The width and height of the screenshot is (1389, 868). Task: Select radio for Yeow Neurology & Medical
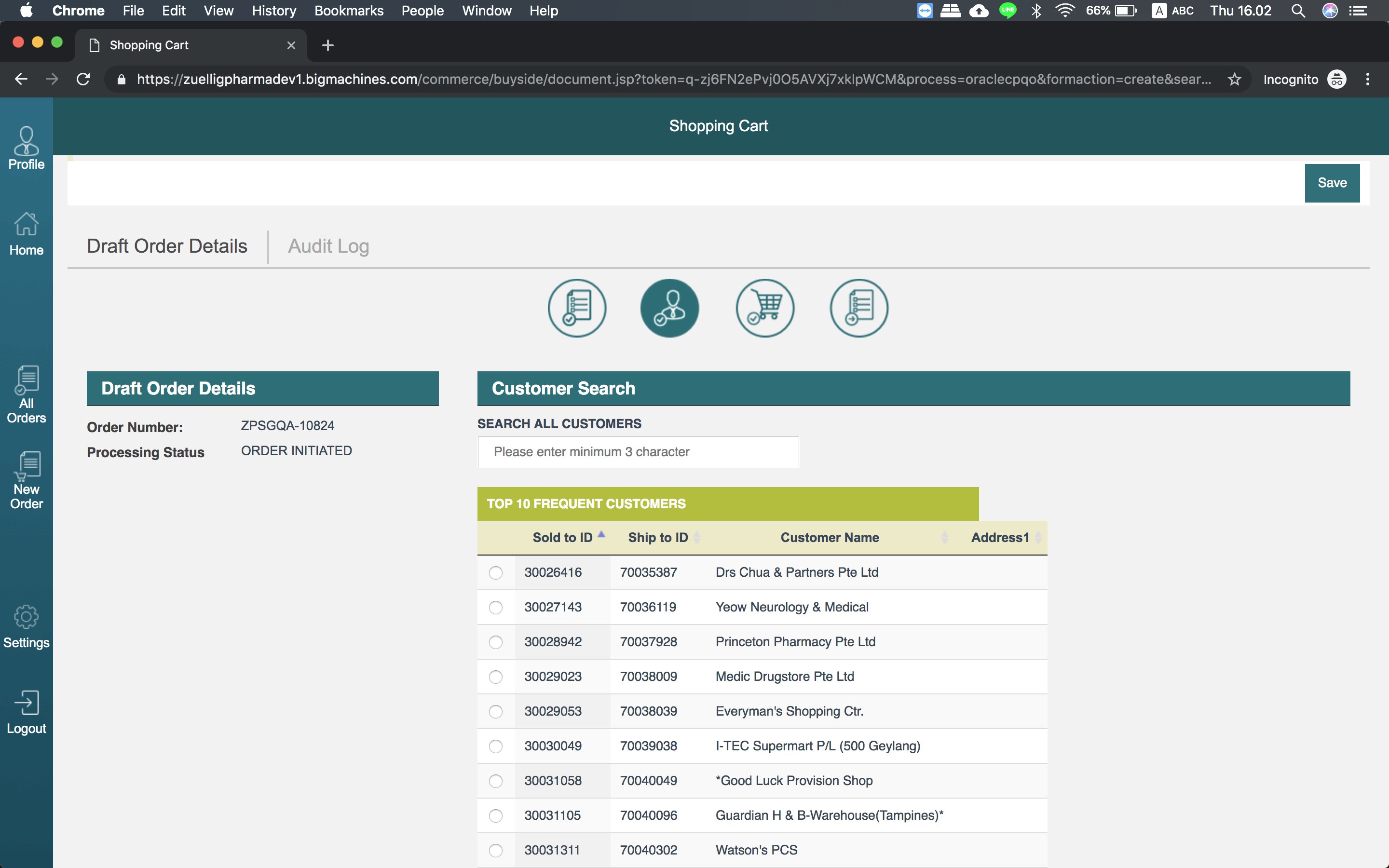click(496, 608)
